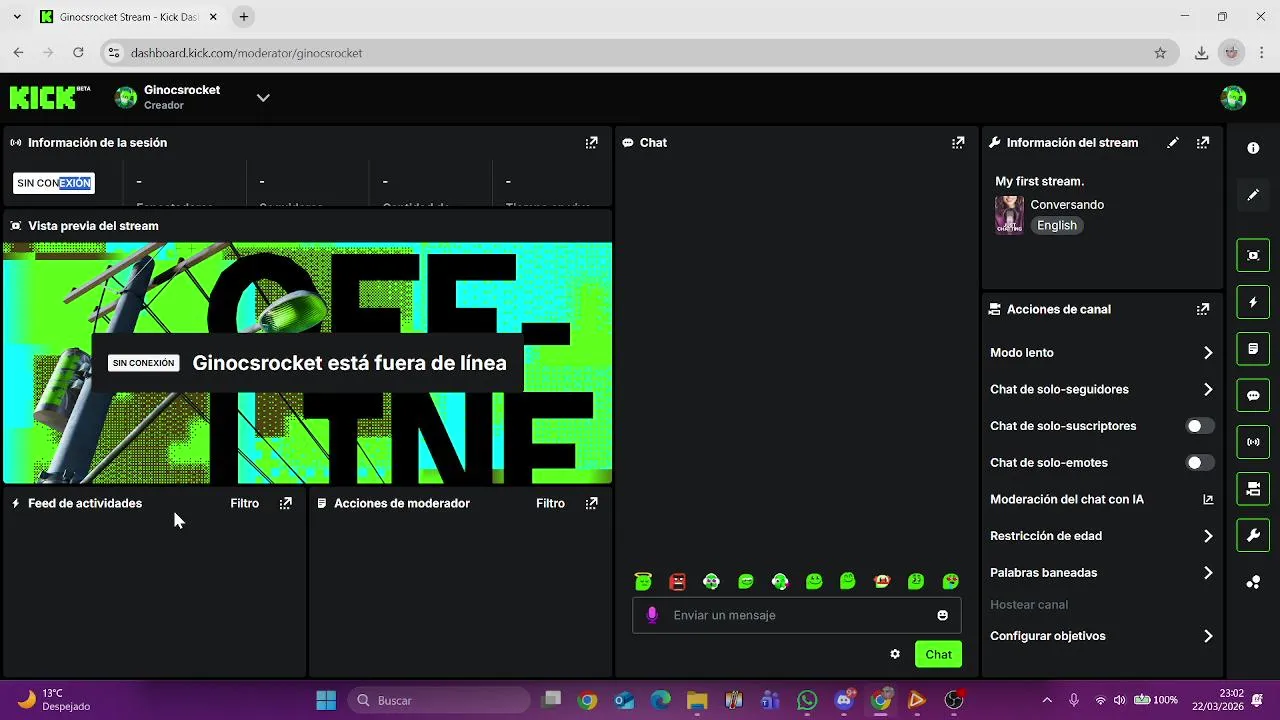Screen dimensions: 1280x720
Task: Toggle Chat de solo-suscriptores switch
Action: (x=1200, y=426)
